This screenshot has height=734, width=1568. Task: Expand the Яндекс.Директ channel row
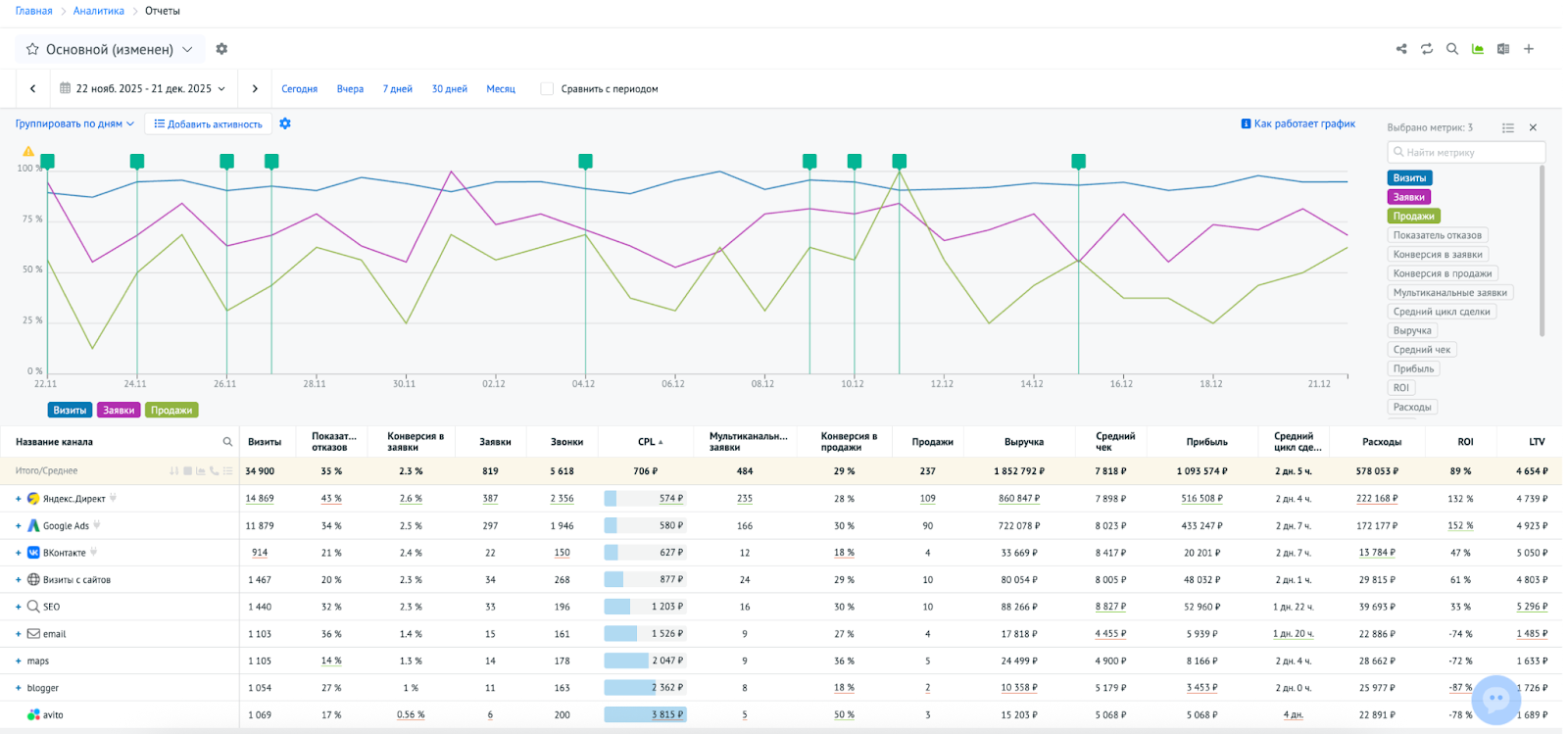18,499
